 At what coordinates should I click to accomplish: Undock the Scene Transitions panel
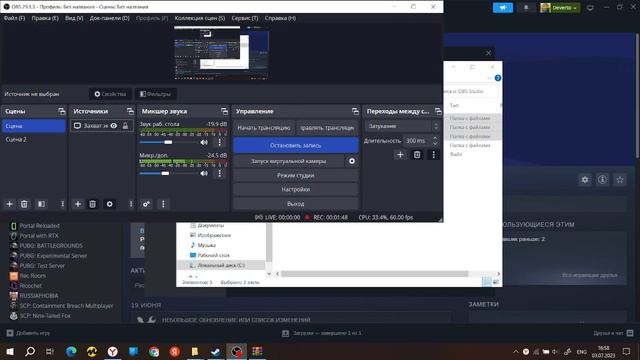(x=438, y=111)
